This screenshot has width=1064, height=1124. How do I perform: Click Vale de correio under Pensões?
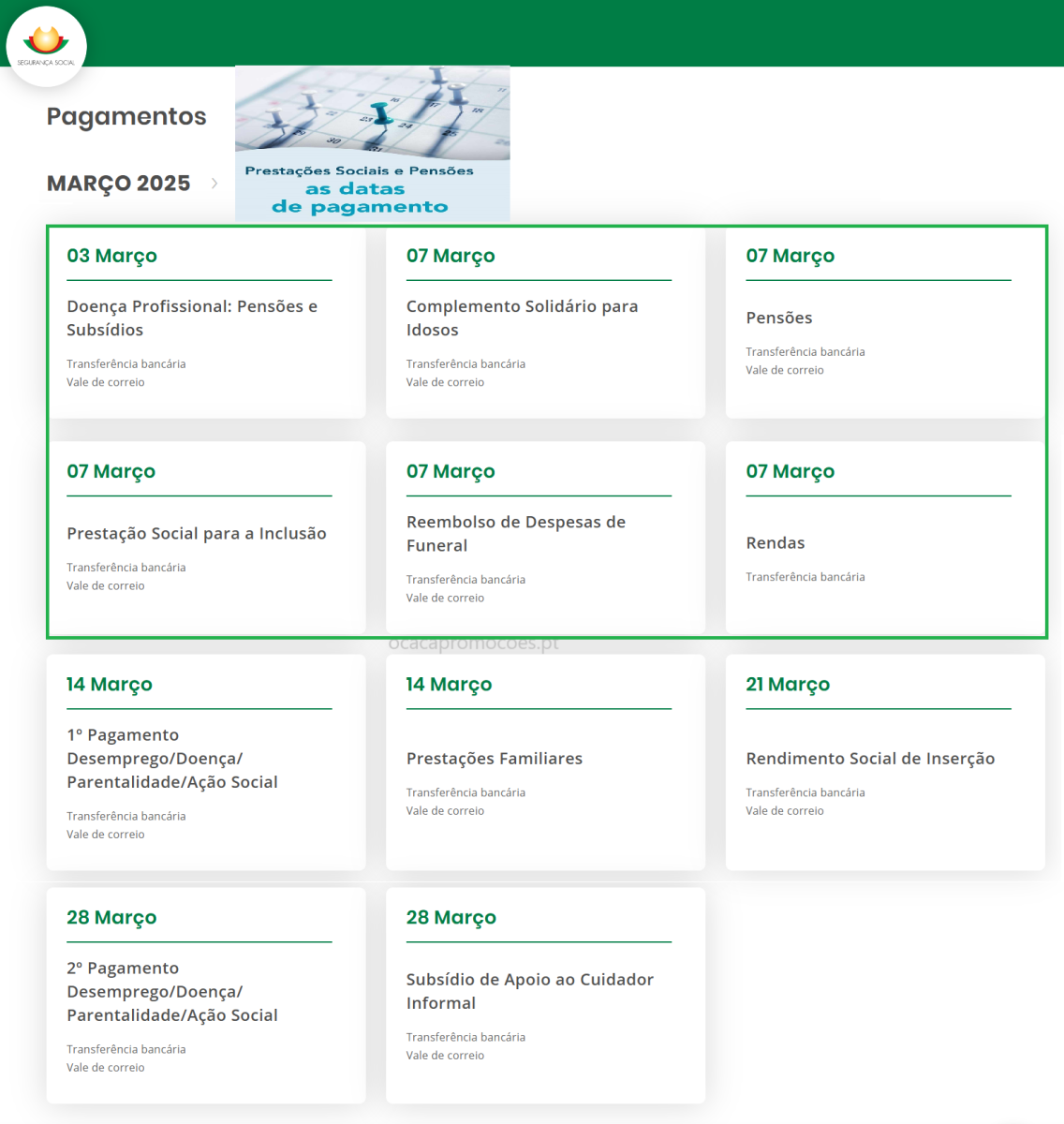(785, 370)
